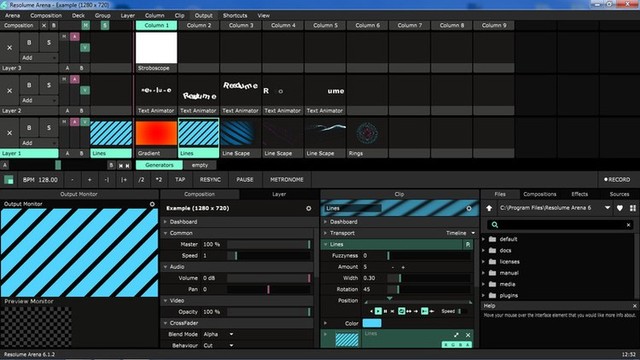Open clip panel settings circle icon
Image resolution: width=640 pixels, height=360 pixels.
[x=469, y=208]
